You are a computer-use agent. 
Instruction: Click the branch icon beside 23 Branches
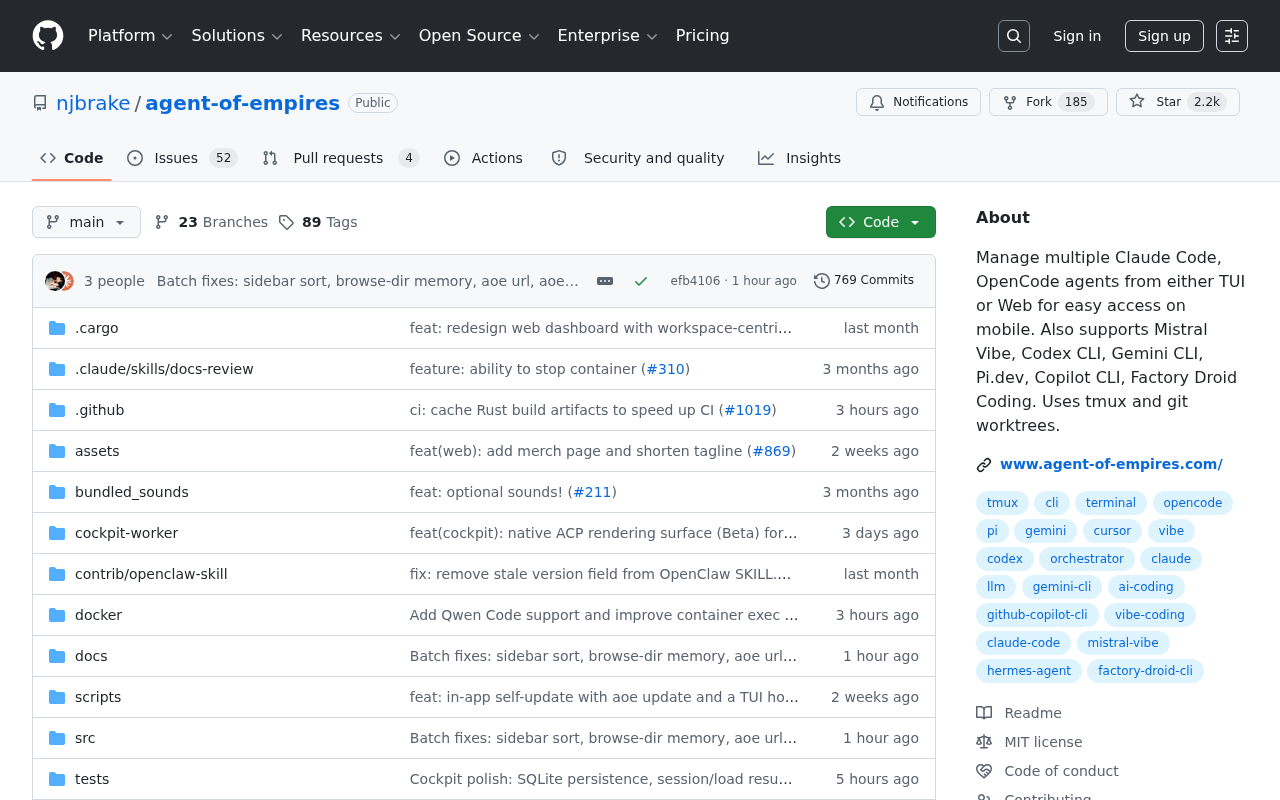point(162,222)
